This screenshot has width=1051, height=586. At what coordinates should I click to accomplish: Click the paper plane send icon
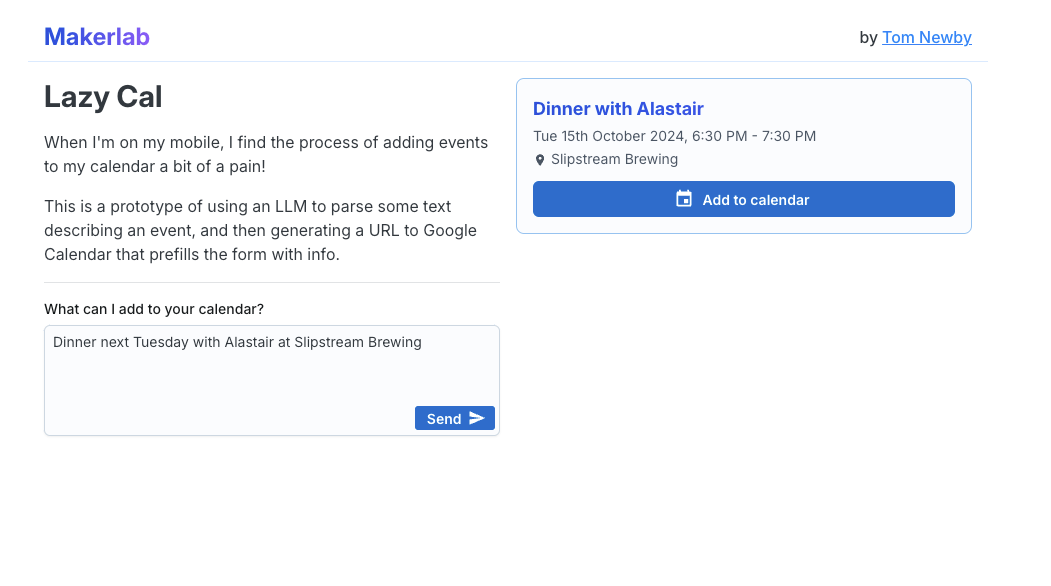pyautogui.click(x=477, y=418)
